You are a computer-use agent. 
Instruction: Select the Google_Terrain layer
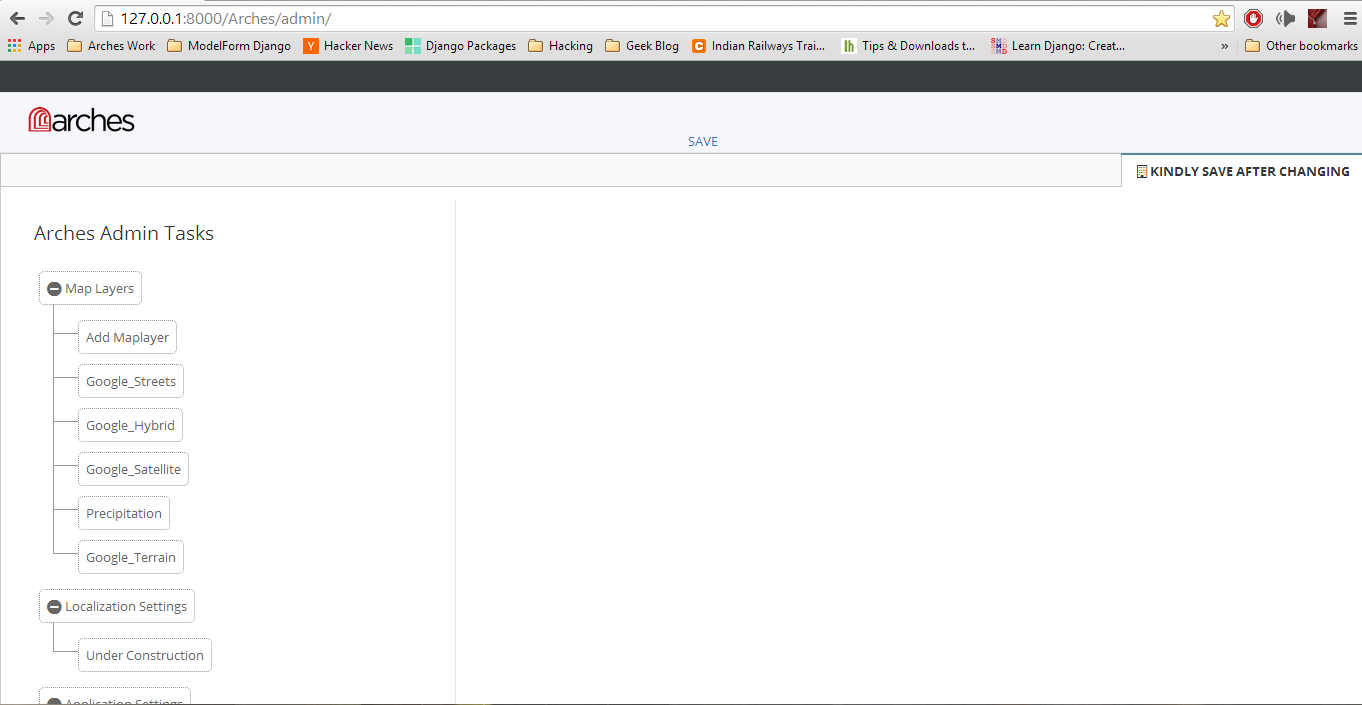131,557
